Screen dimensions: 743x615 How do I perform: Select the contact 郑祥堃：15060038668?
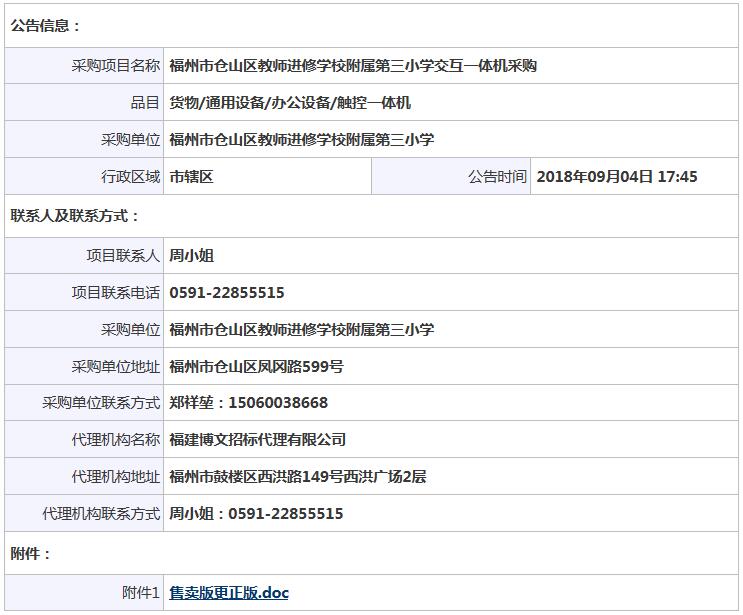coord(248,403)
